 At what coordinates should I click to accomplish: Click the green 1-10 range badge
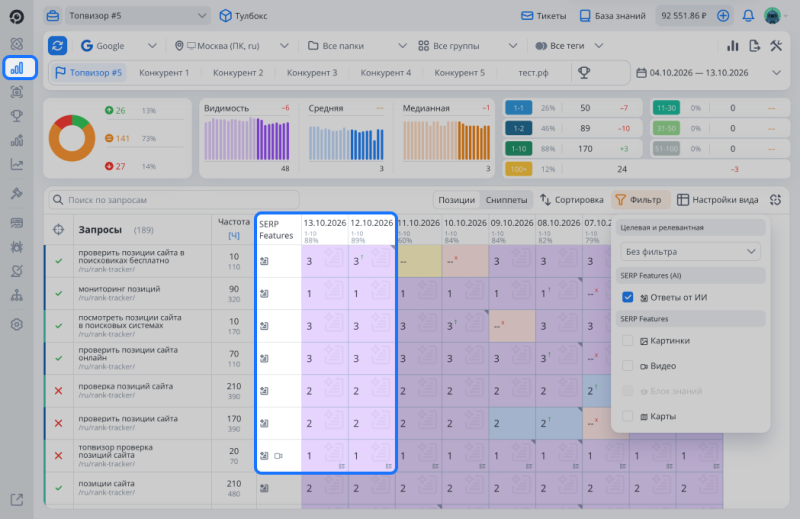[518, 149]
